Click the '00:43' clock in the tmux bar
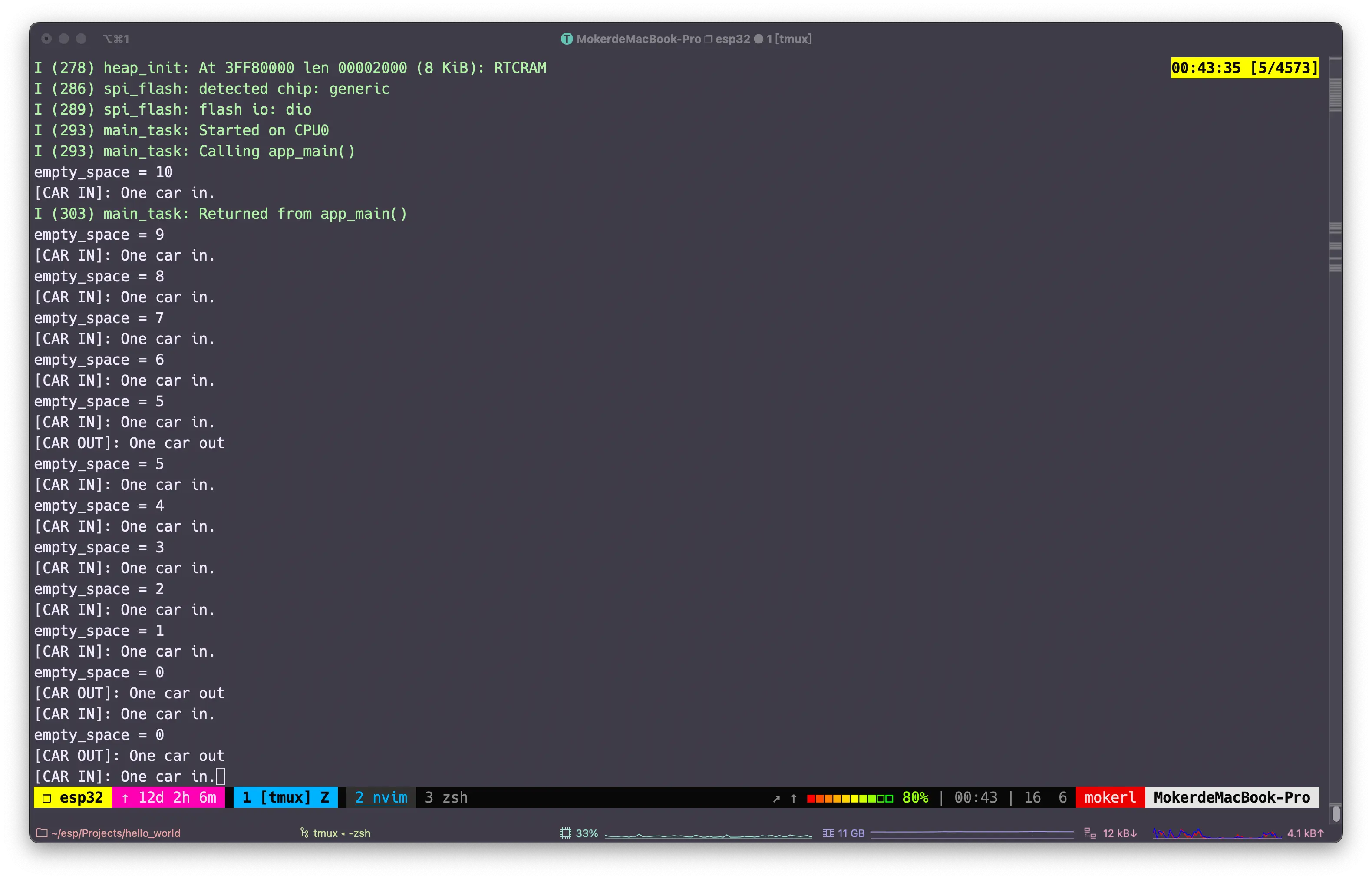This screenshot has height=879, width=1372. [976, 797]
